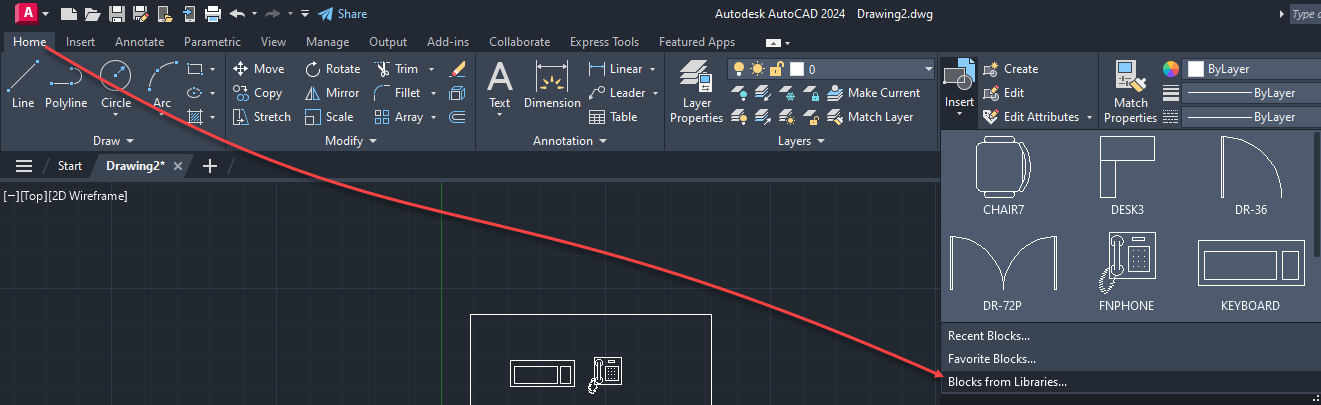Click the Trim tool
This screenshot has width=1321, height=405.
coord(397,69)
